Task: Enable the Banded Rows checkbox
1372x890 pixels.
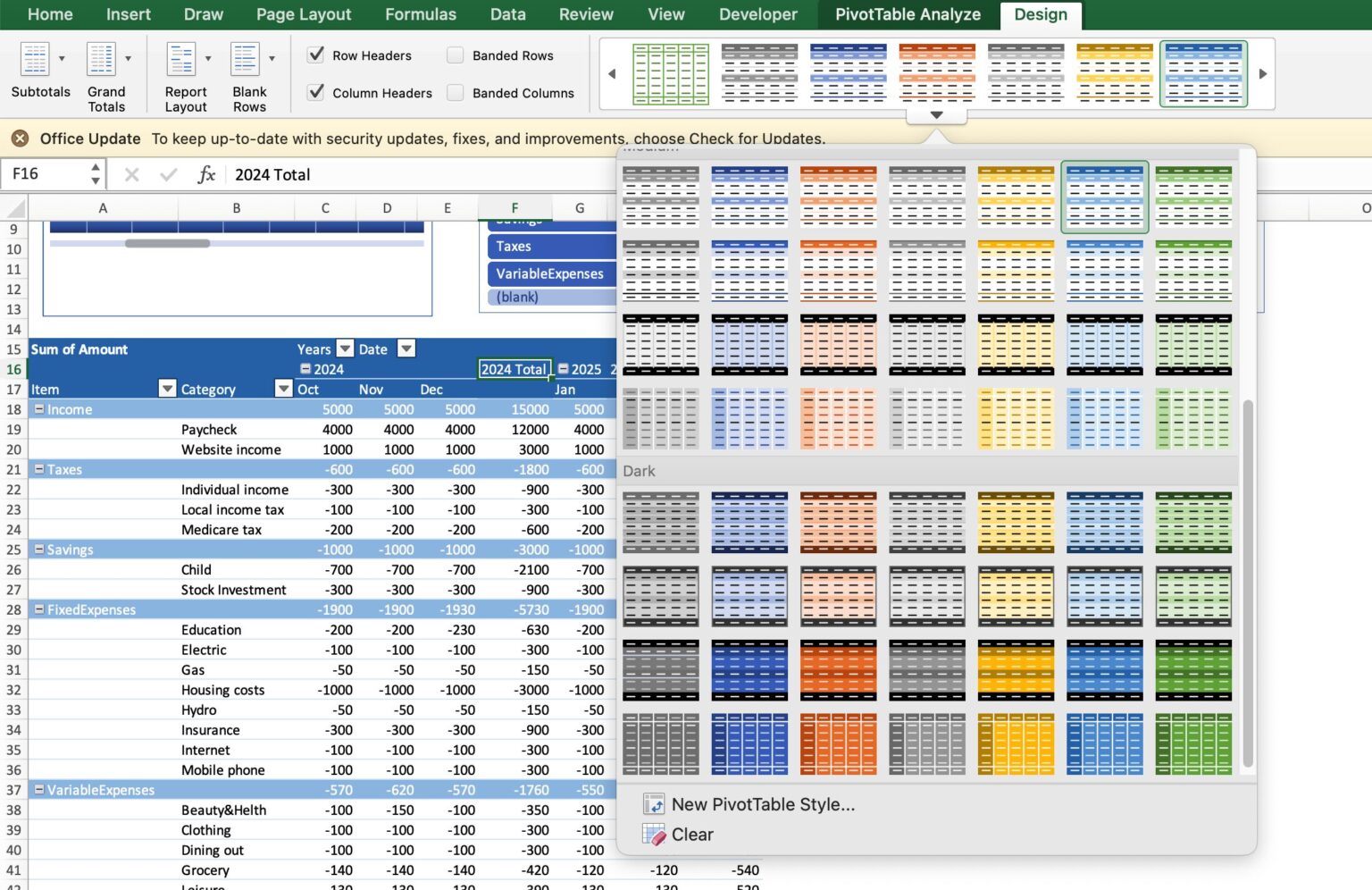Action: [x=456, y=55]
